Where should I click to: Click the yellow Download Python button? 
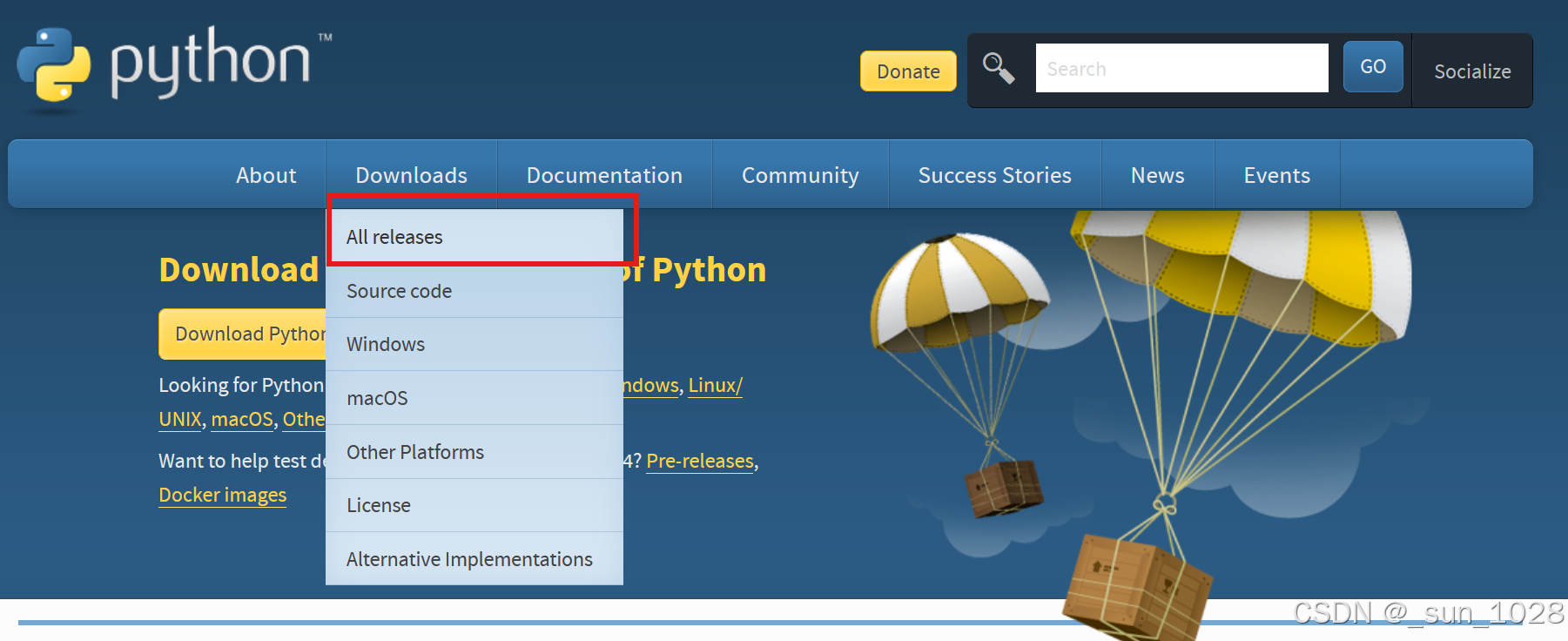pos(243,334)
